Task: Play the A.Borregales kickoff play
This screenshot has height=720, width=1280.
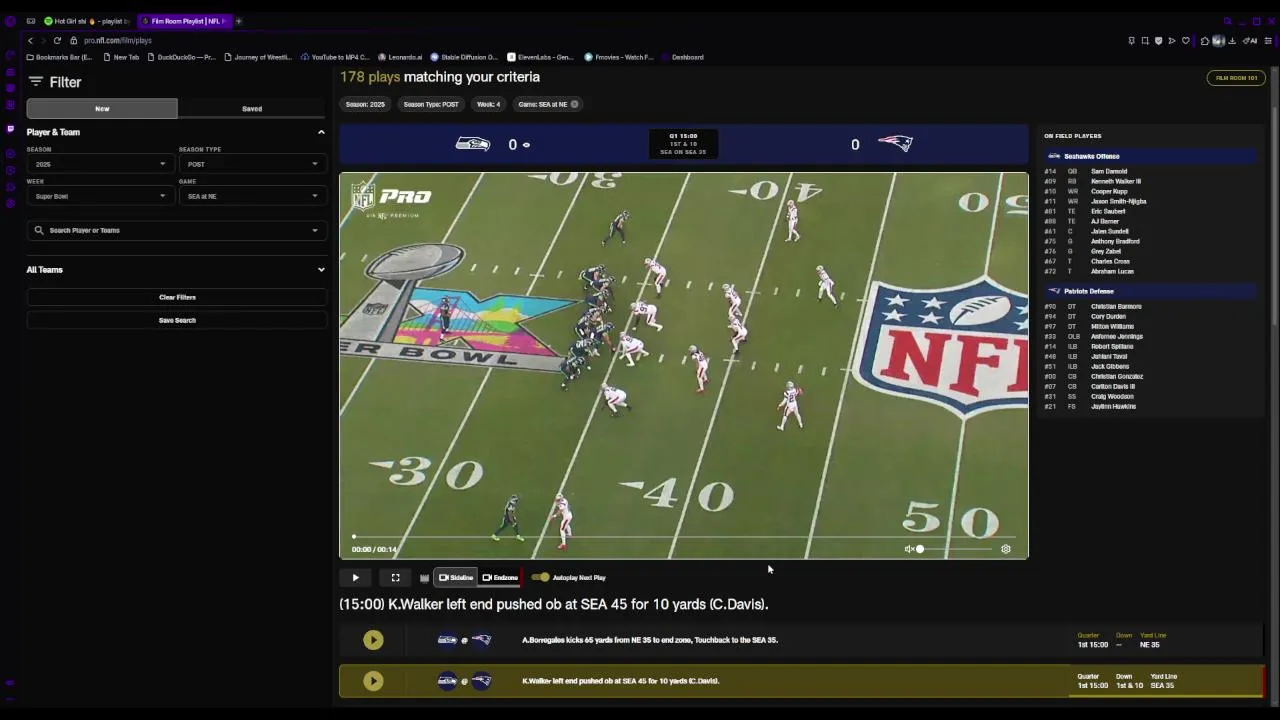Action: tap(373, 640)
